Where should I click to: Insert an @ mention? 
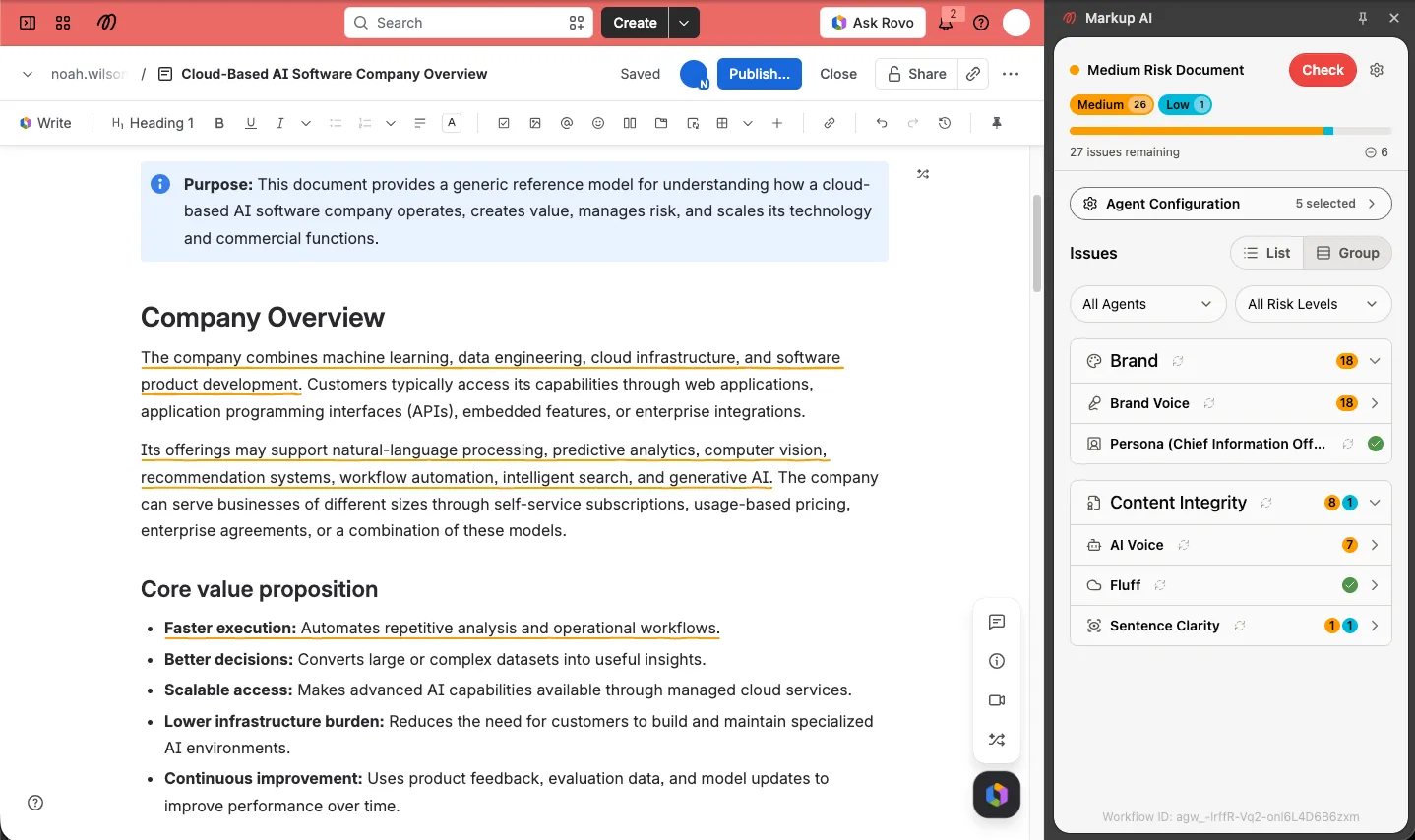click(567, 123)
